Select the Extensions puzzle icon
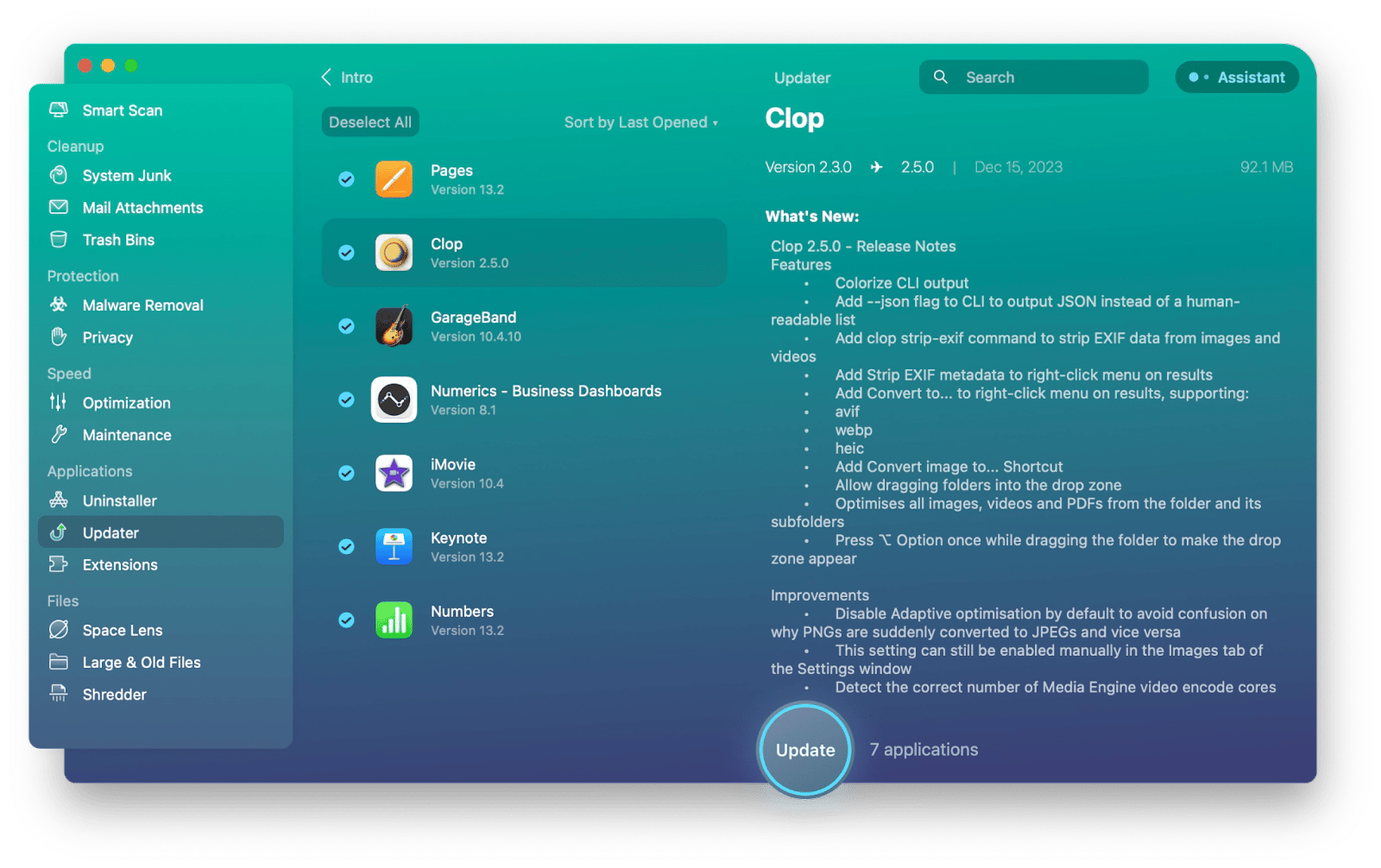The height and width of the screenshot is (868, 1381). coord(59,564)
